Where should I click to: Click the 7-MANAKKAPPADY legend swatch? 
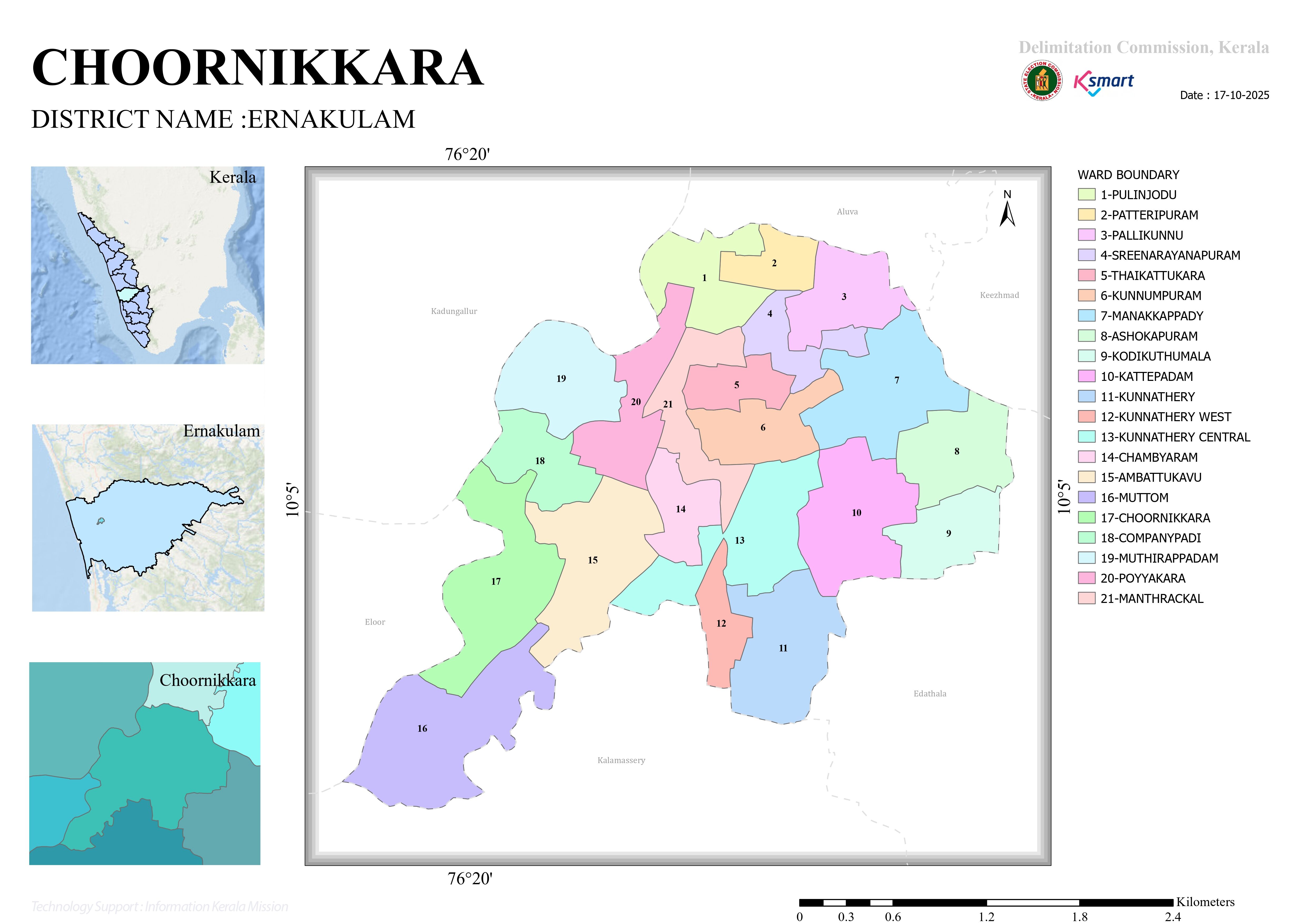(x=1086, y=316)
